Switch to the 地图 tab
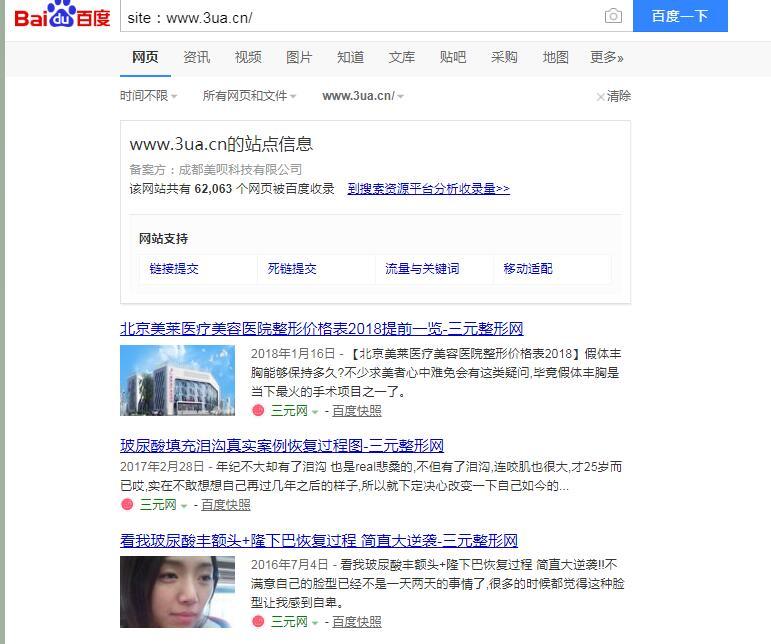 tap(556, 58)
